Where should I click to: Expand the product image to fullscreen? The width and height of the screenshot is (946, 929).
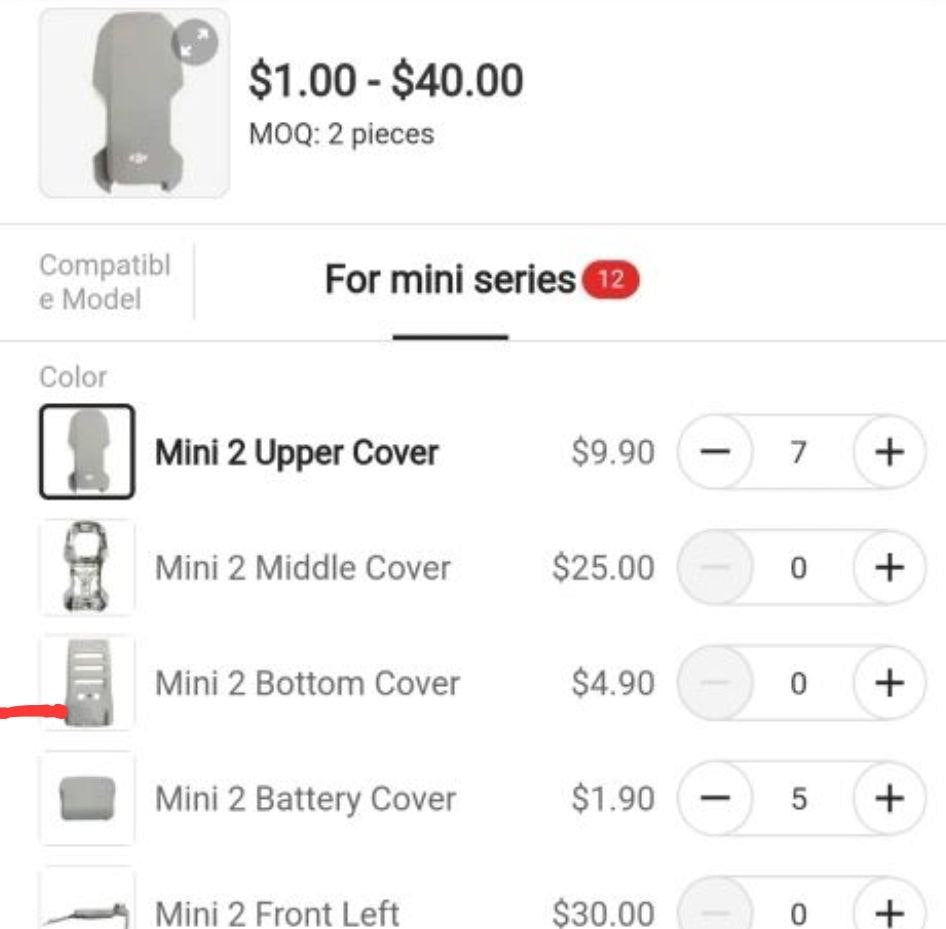[x=194, y=42]
